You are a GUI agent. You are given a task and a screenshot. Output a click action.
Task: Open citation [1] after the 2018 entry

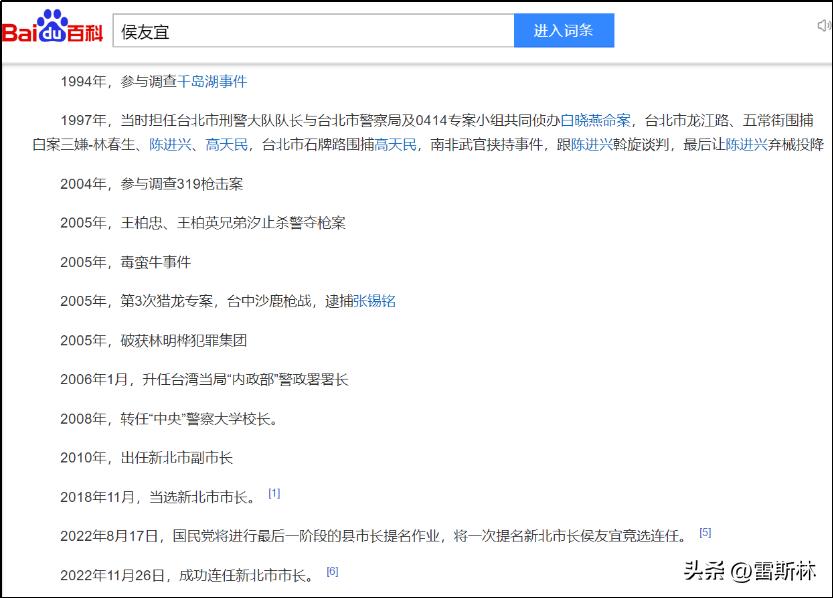(x=274, y=491)
